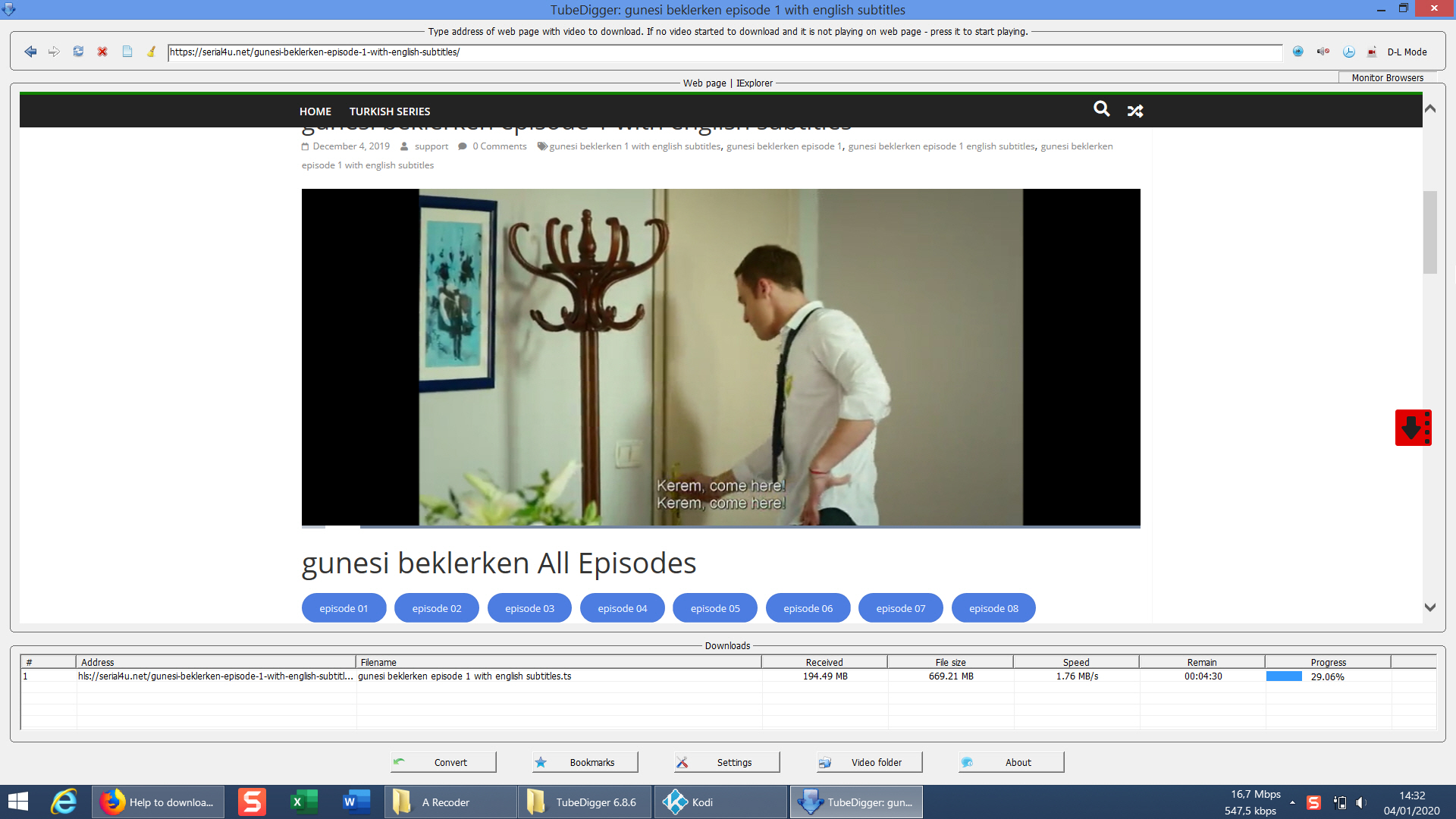Click the broom clear icon
The height and width of the screenshot is (819, 1456).
click(x=151, y=52)
